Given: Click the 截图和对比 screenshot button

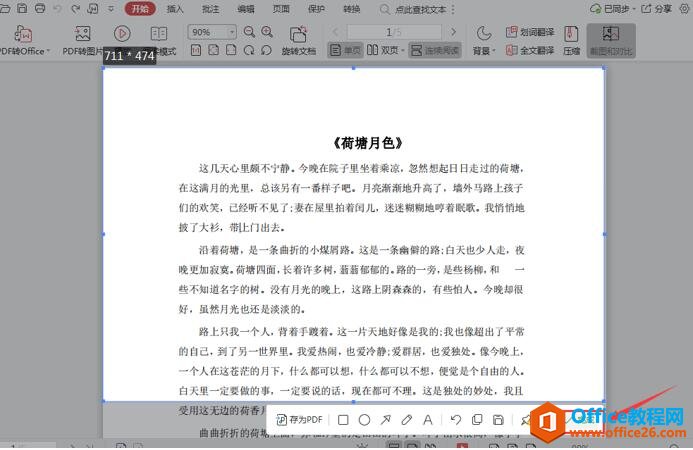Looking at the screenshot, I should coord(611,41).
